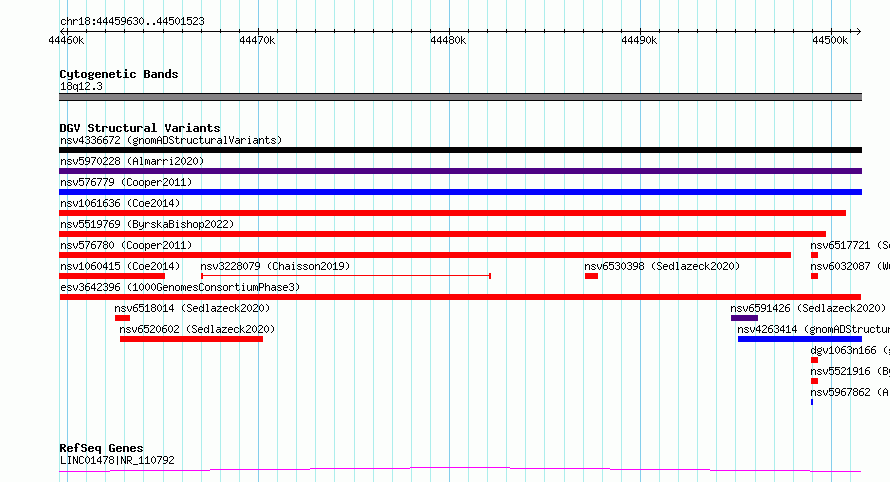Click the 18q12.3 band label
This screenshot has height=482, width=890.
click(x=81, y=86)
